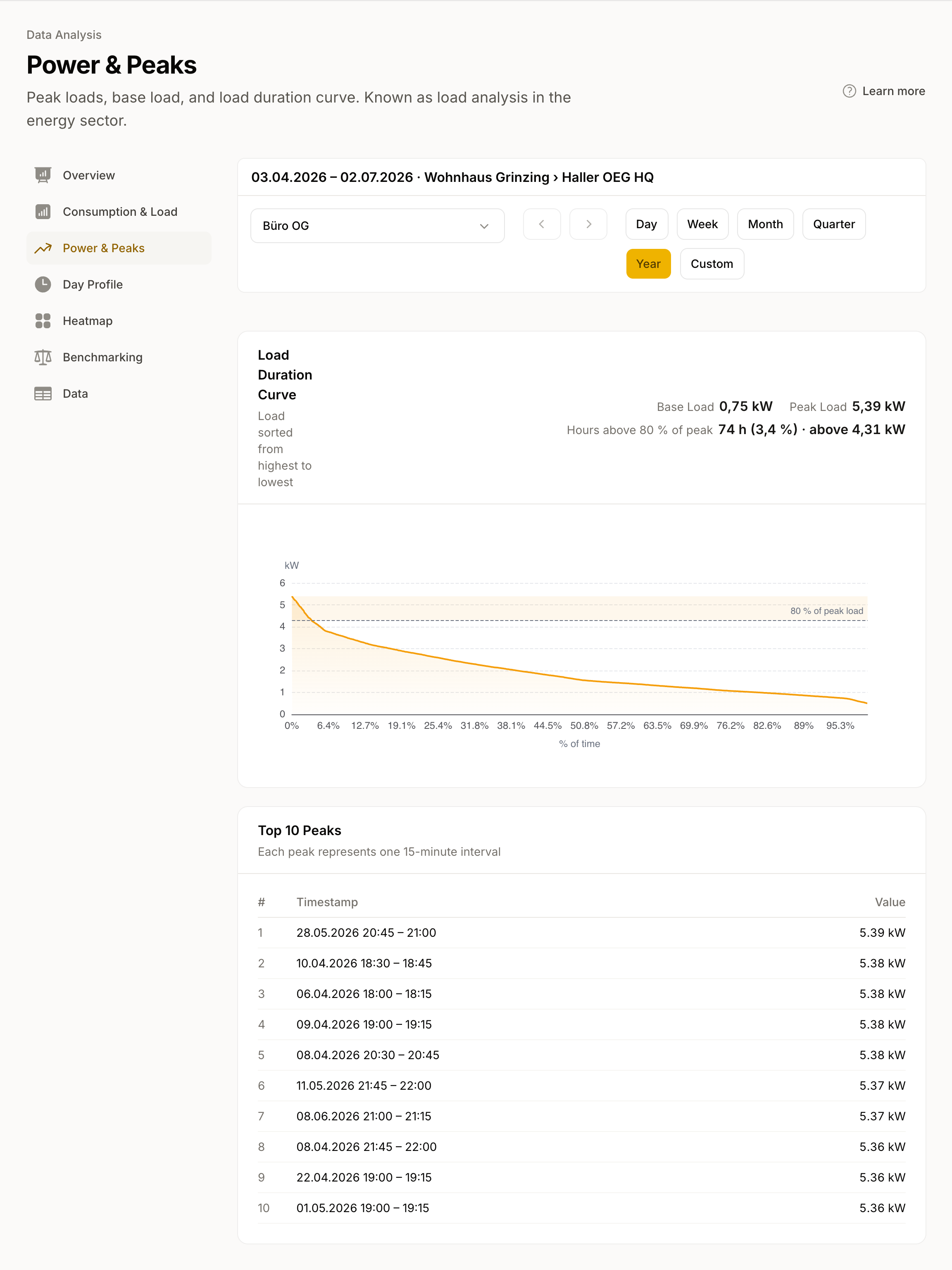This screenshot has width=952, height=1270.
Task: Click the Benchmarking scales icon
Action: (43, 357)
